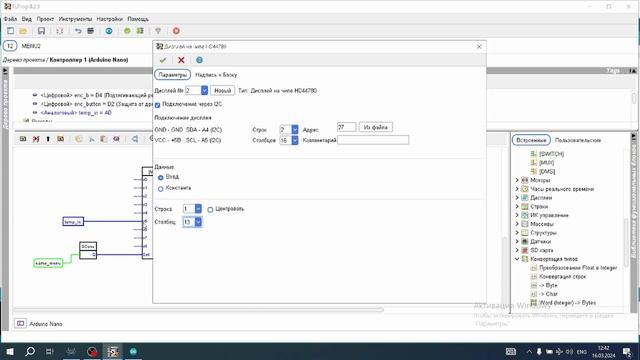Screen dimensions: 640x360
Task: Open Windows taskbar search
Action: [x=30, y=351]
